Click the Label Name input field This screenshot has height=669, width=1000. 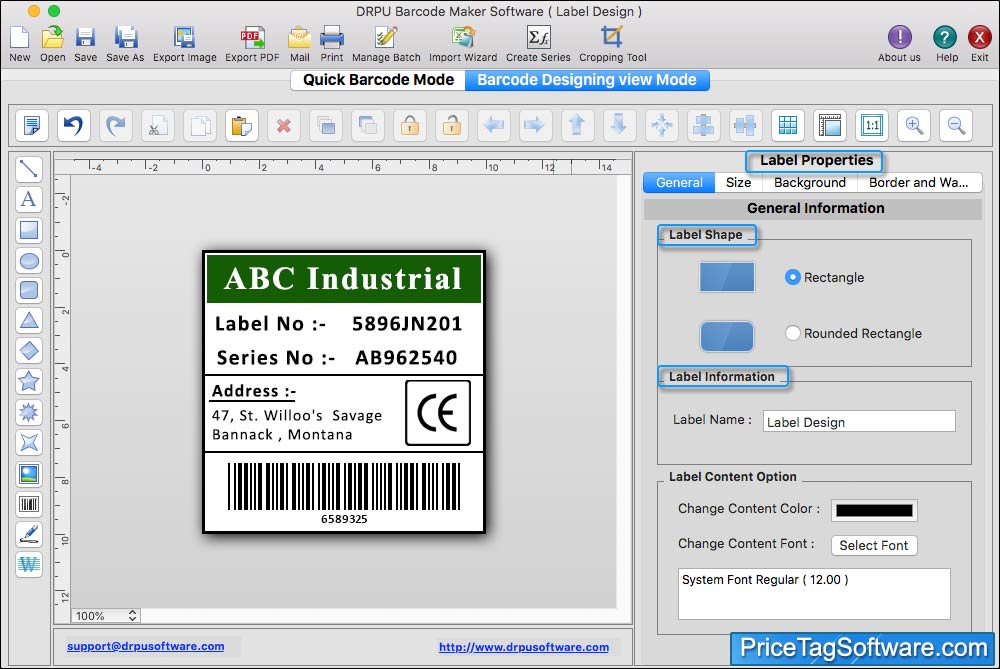pos(859,422)
